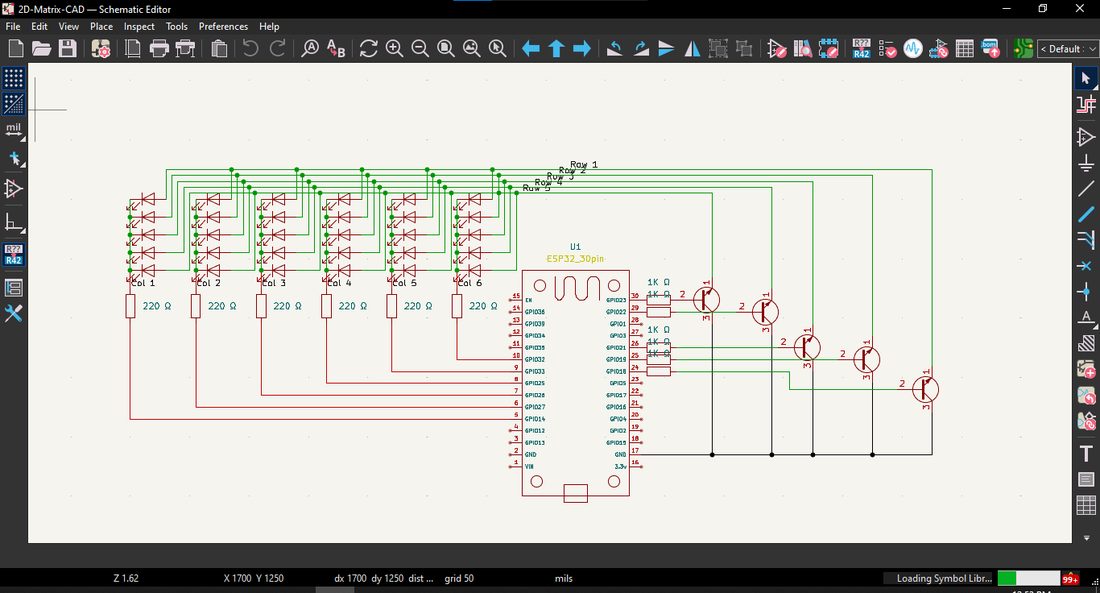Viewport: 1100px width, 593px height.
Task: Create a new schematic with the blank page icon
Action: (15, 48)
